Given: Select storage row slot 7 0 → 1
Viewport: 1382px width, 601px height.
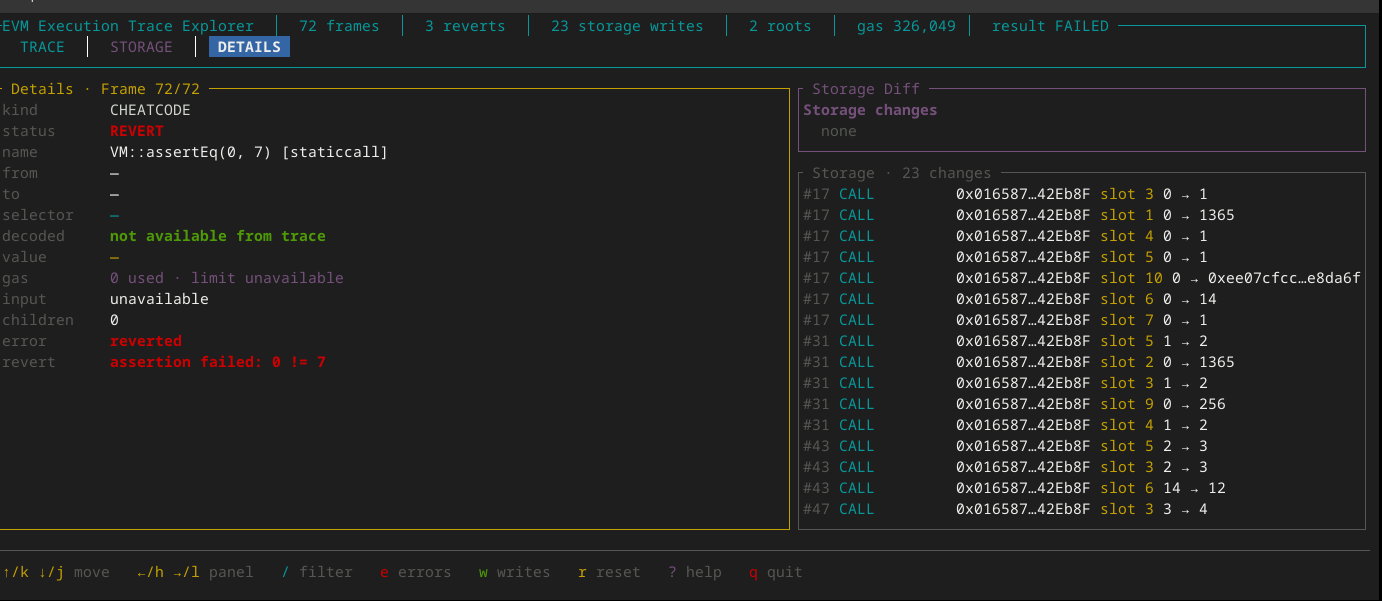Looking at the screenshot, I should (1082, 320).
